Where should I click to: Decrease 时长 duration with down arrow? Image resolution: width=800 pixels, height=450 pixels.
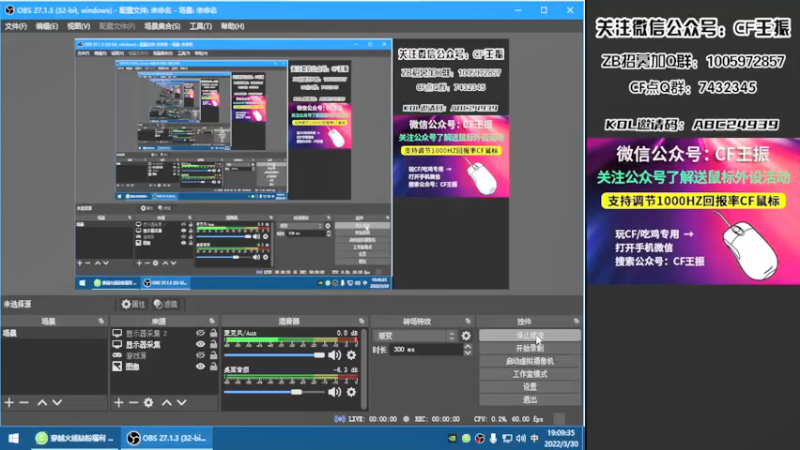click(467, 353)
